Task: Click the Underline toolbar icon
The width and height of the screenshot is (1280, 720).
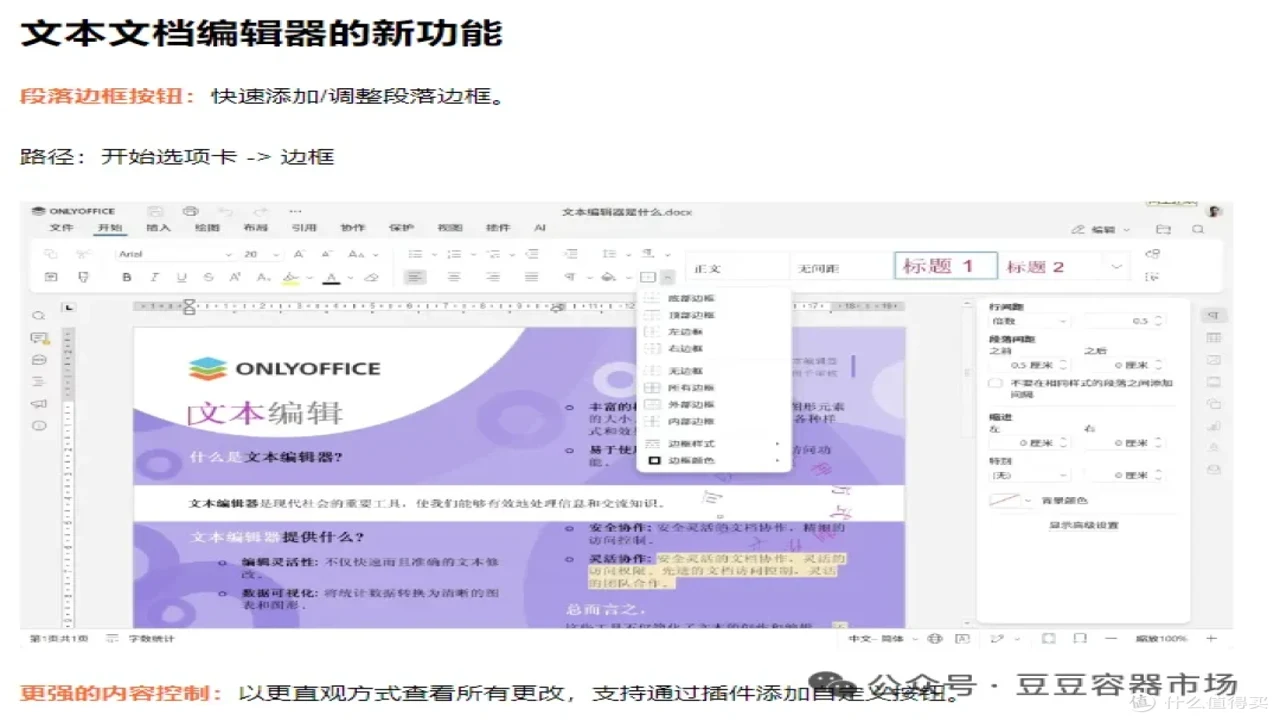Action: click(181, 277)
